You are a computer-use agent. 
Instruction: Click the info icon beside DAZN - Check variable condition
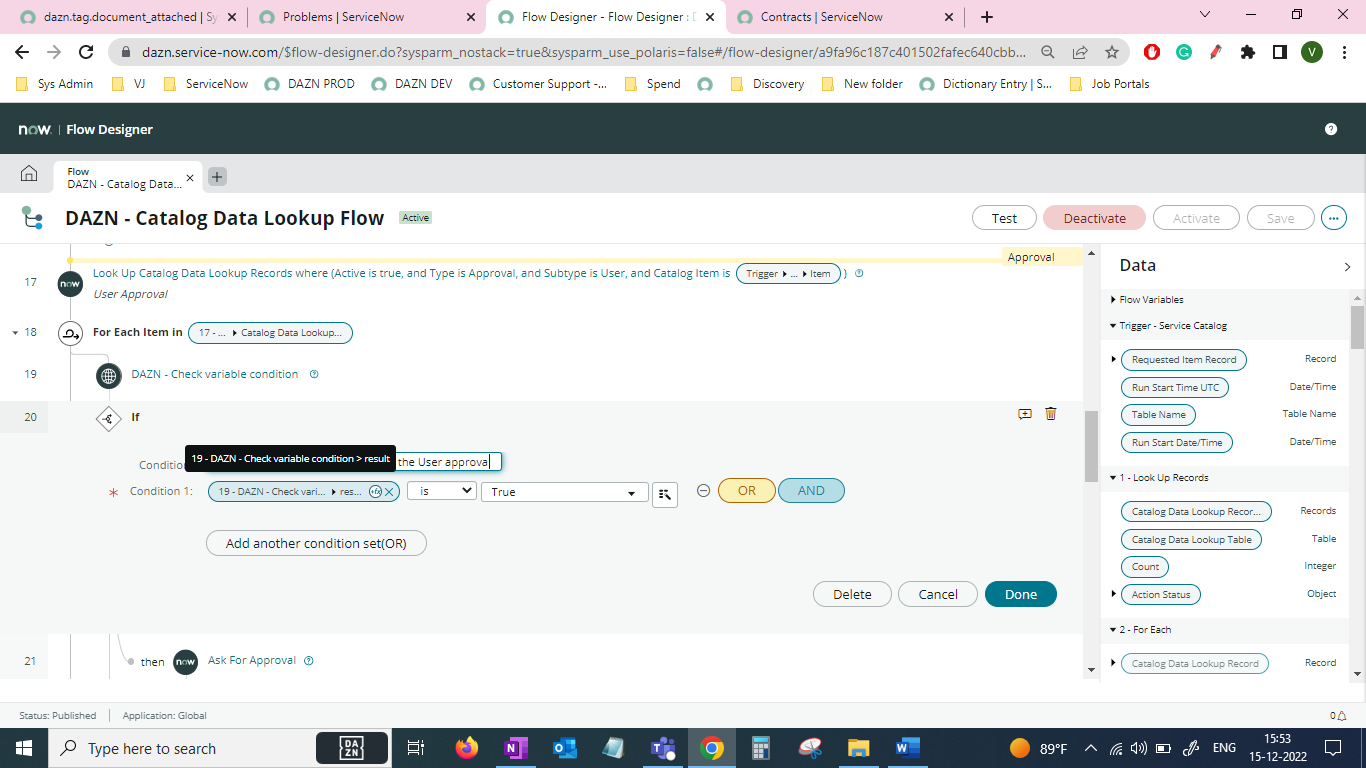tap(314, 374)
